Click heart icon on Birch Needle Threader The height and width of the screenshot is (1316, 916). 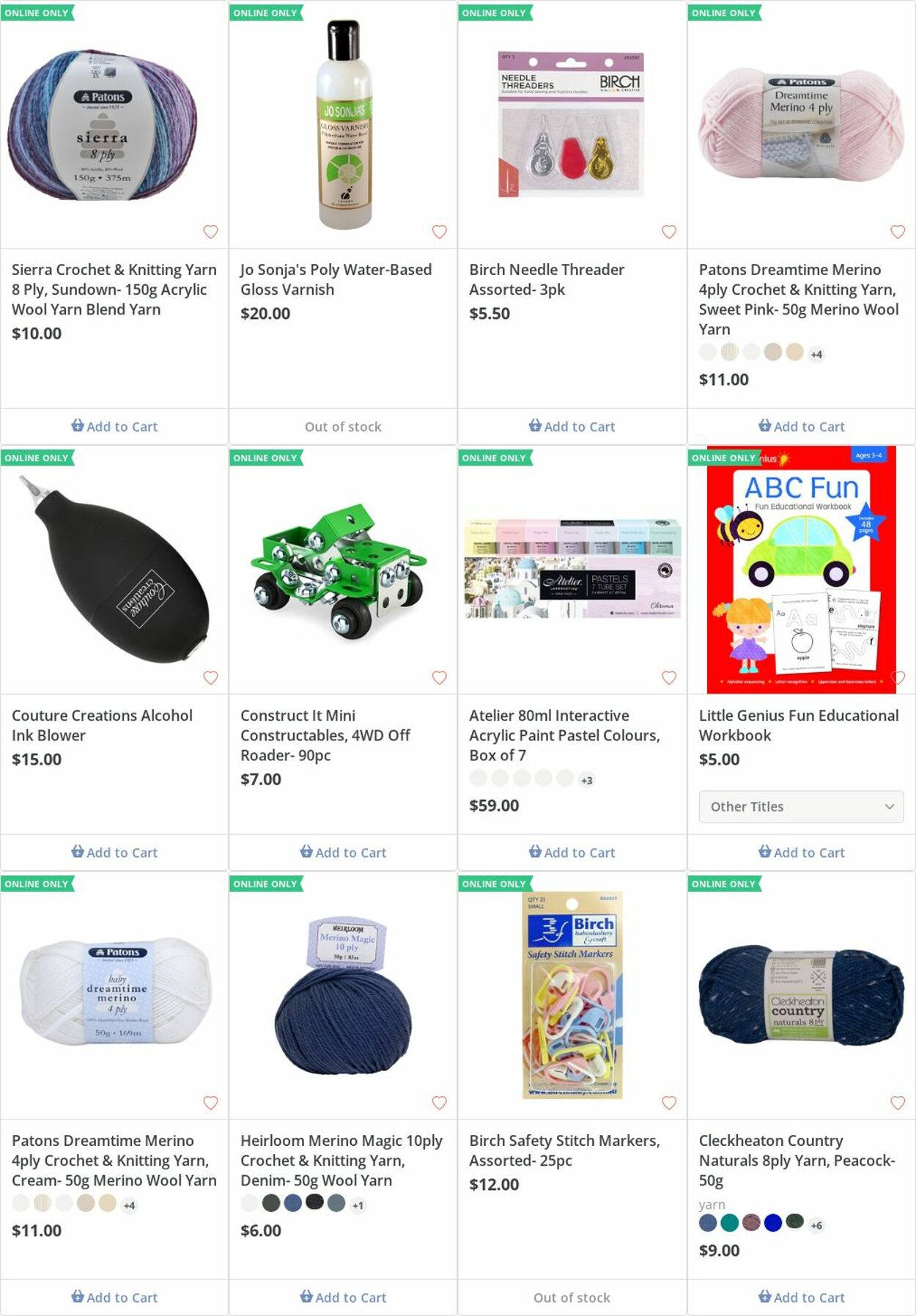(669, 232)
